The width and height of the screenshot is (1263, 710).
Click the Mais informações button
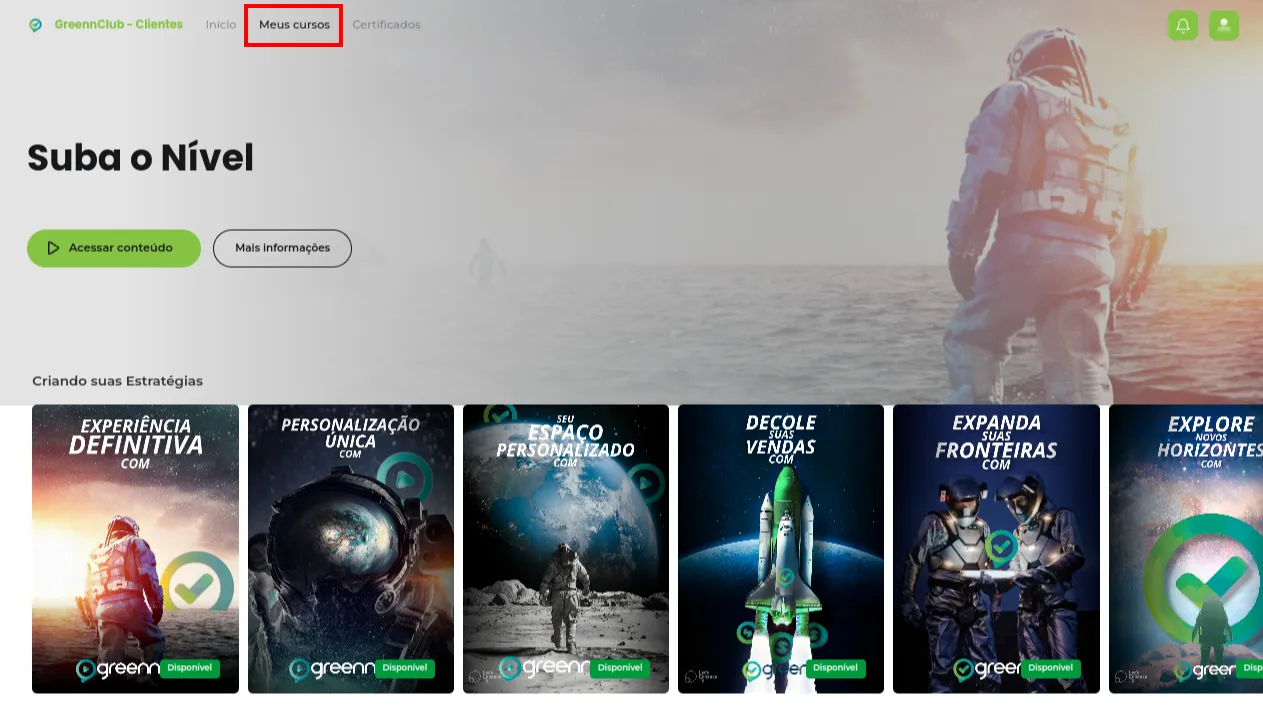(x=282, y=248)
